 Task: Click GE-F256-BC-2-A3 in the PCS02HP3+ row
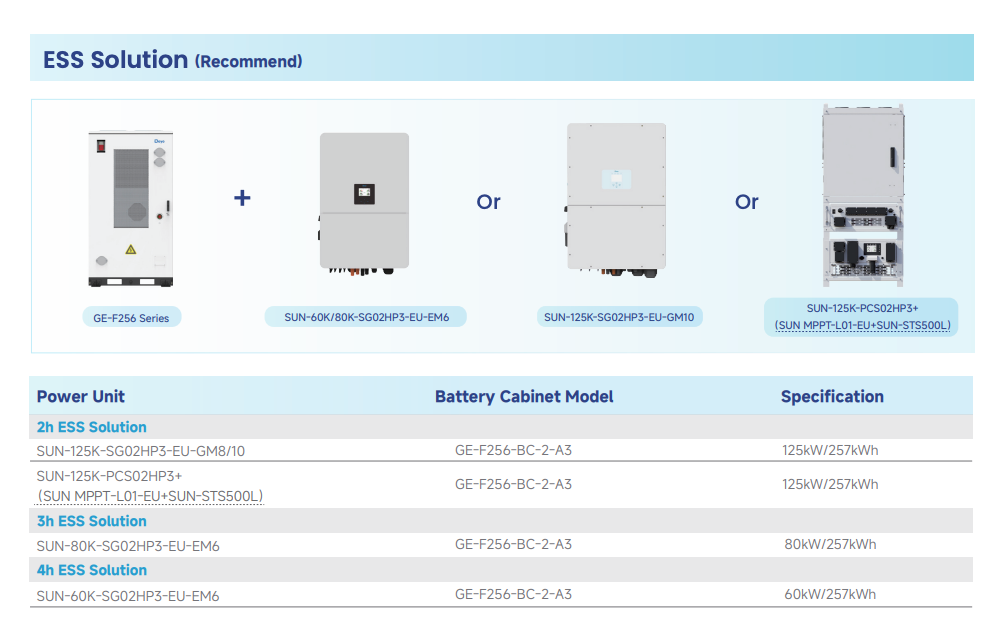(x=513, y=484)
